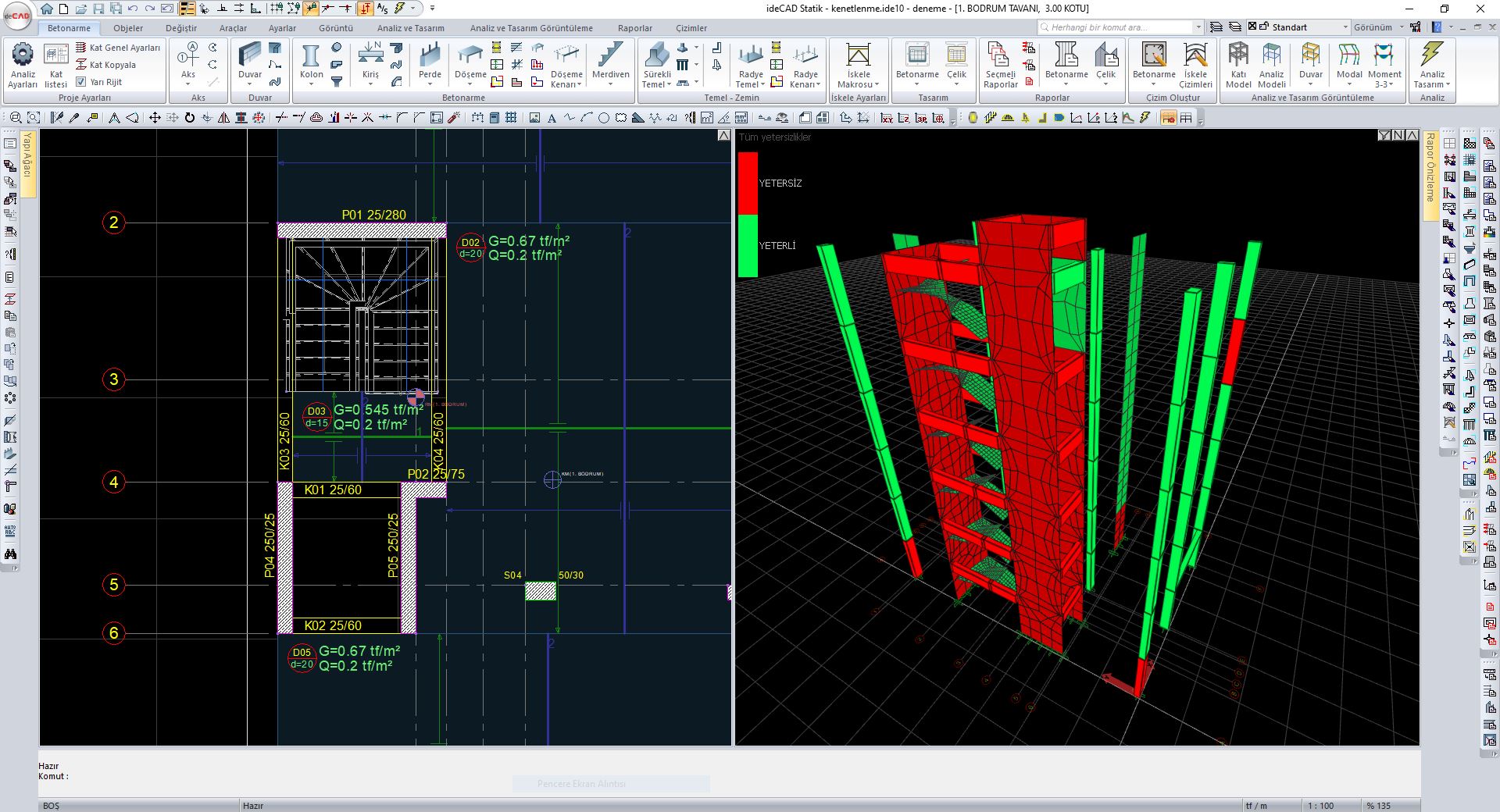Viewport: 1500px width, 812px height.
Task: Click the 1 : 100 scale in status bar
Action: [x=1320, y=805]
